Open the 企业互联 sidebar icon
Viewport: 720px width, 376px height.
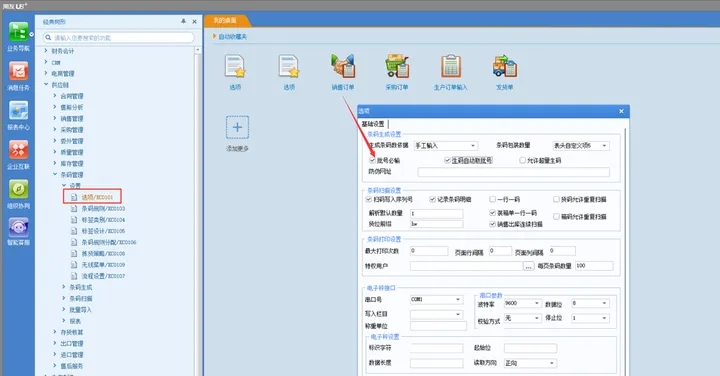pos(18,150)
